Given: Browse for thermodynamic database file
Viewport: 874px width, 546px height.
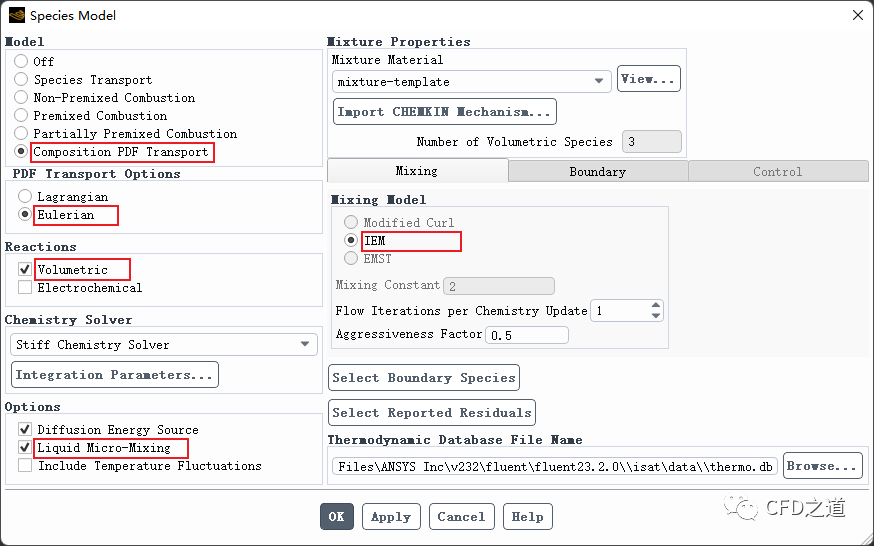Looking at the screenshot, I should coord(822,466).
